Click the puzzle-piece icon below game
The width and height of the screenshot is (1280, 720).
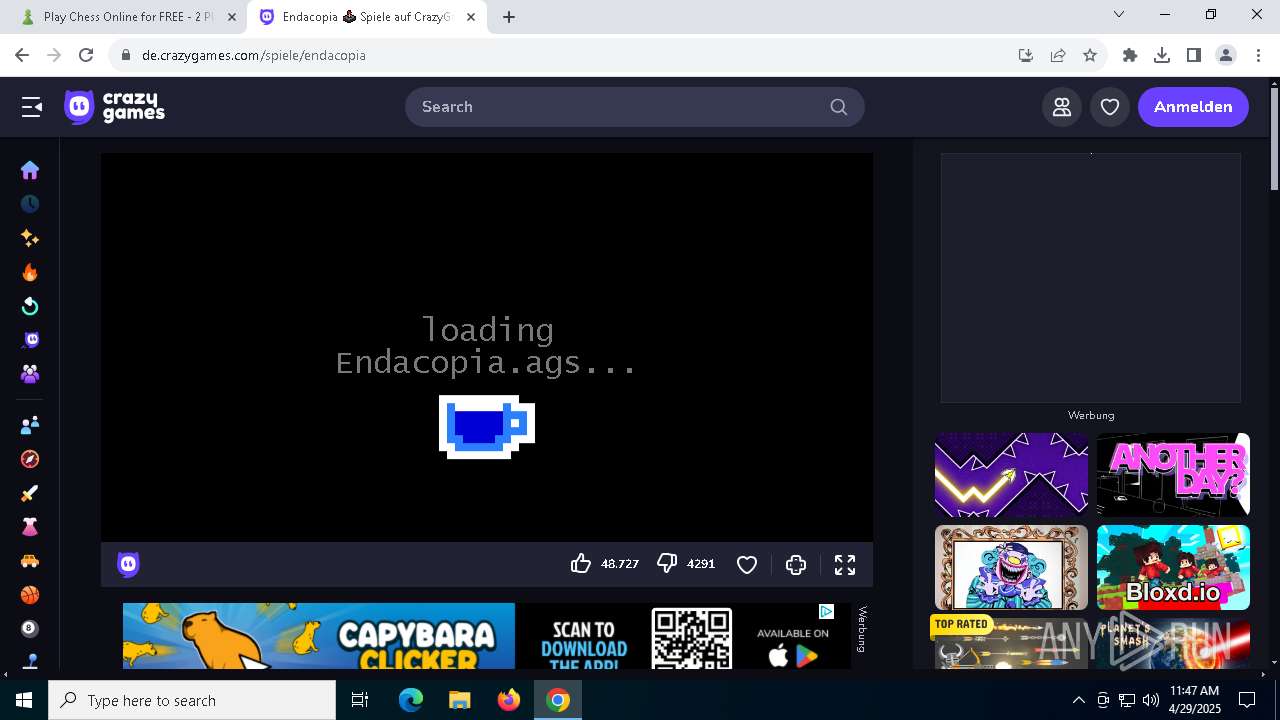[x=796, y=565]
